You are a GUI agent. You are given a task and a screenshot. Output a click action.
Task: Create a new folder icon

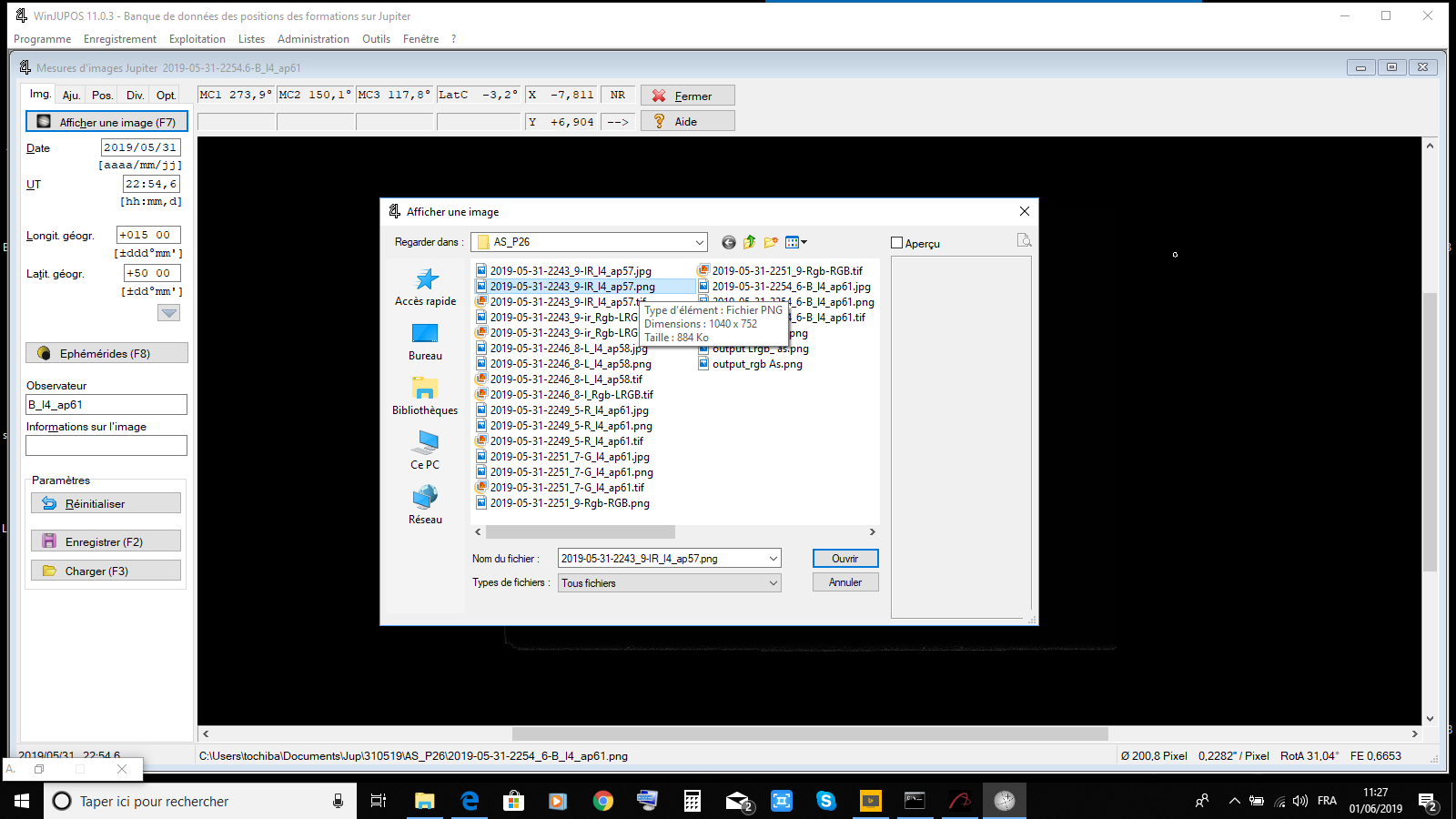(x=771, y=242)
